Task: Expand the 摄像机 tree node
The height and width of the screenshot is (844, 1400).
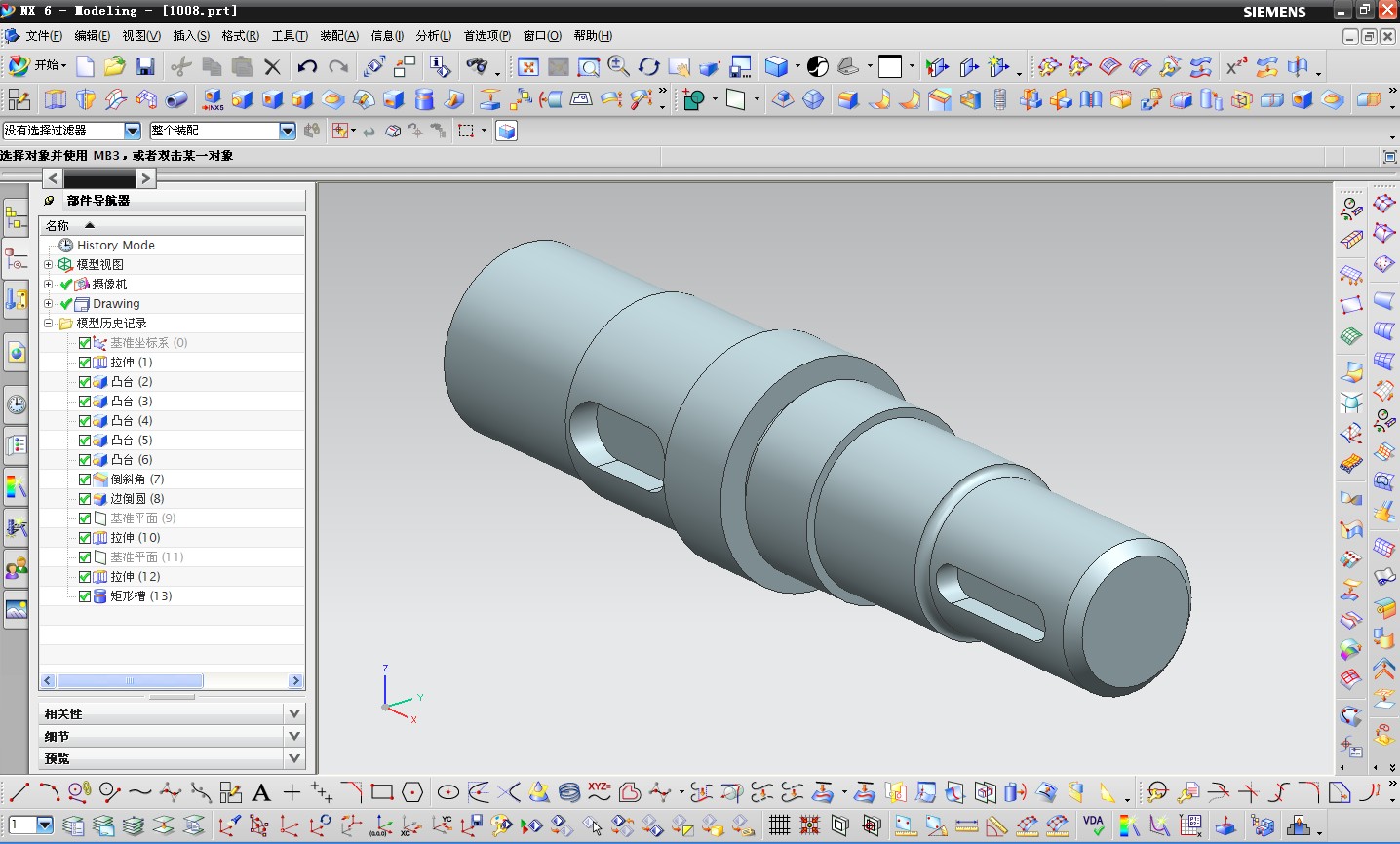Action: coord(49,284)
